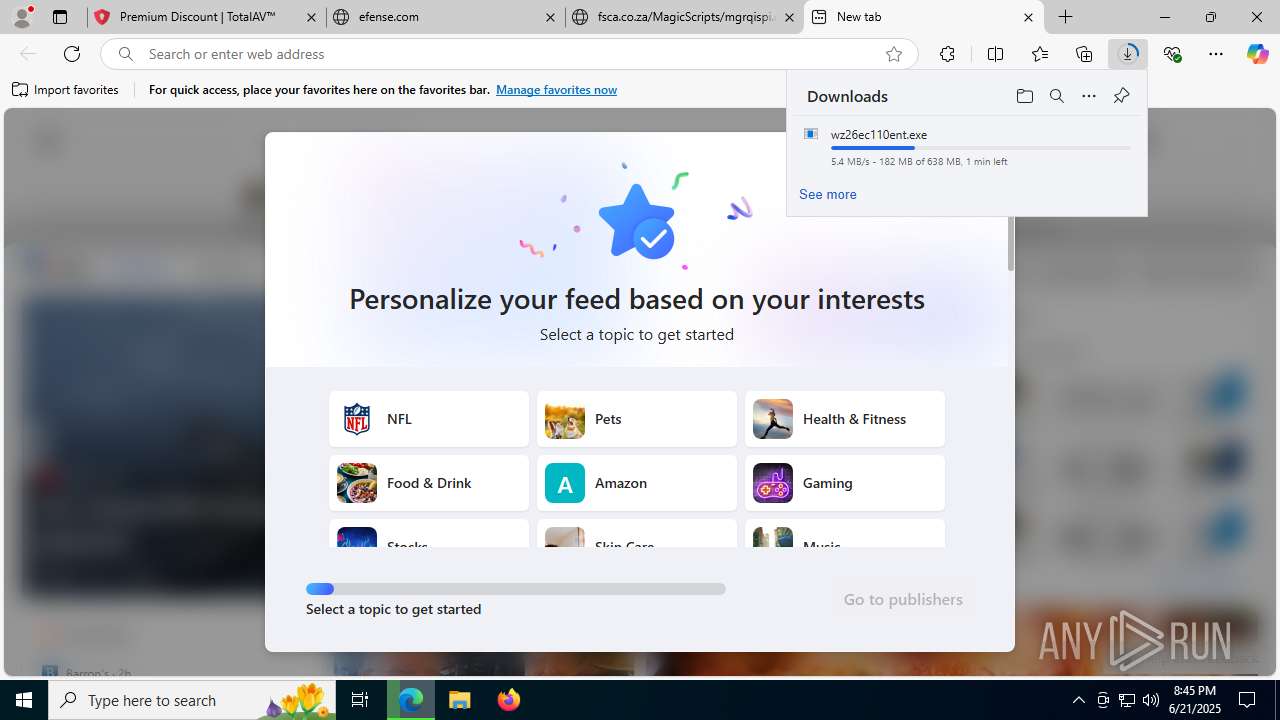Image resolution: width=1280 pixels, height=720 pixels.
Task: Click the taskbar search box
Action: 192,700
